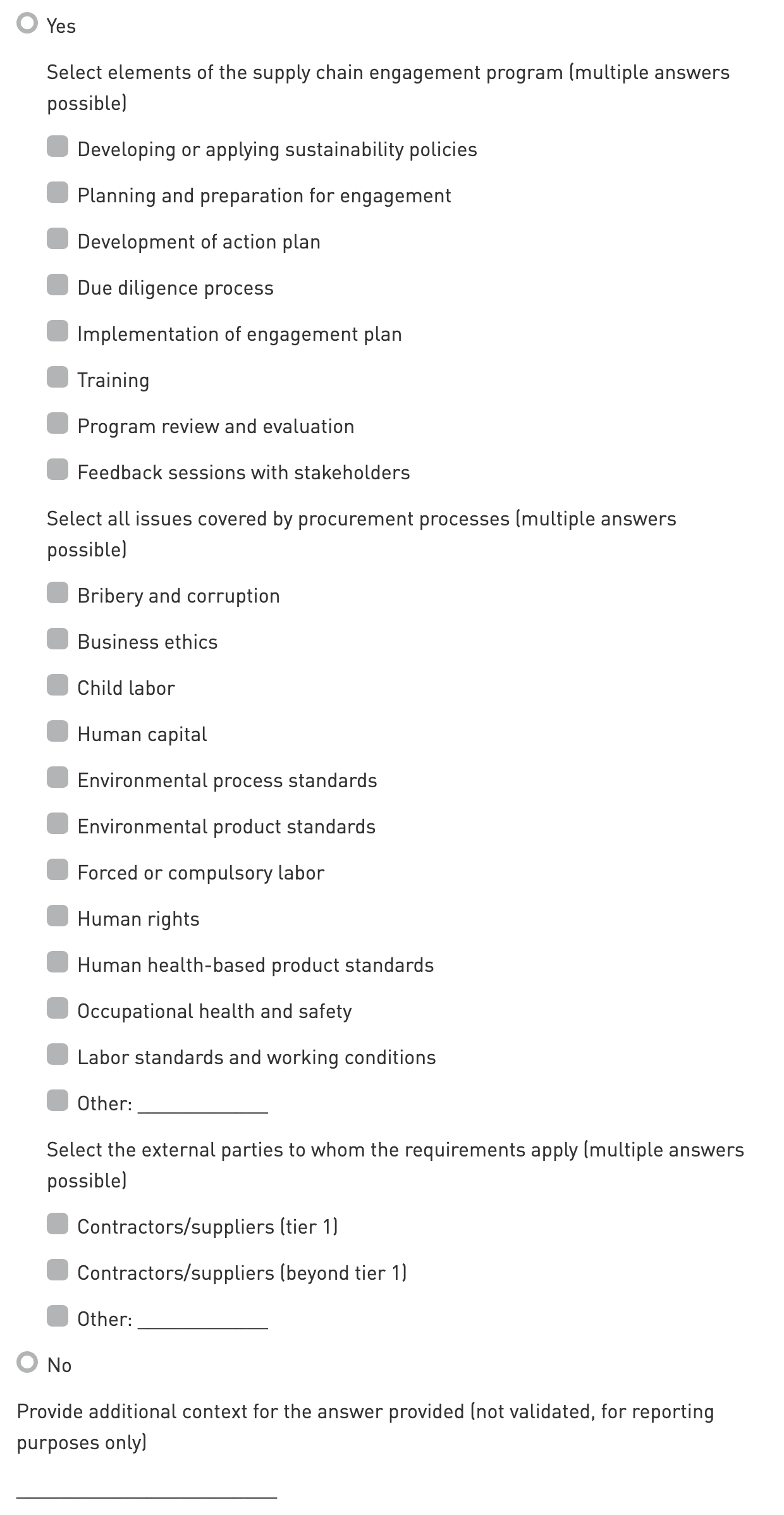Check the Human rights checkbox
784x1515 pixels.
coord(58,917)
